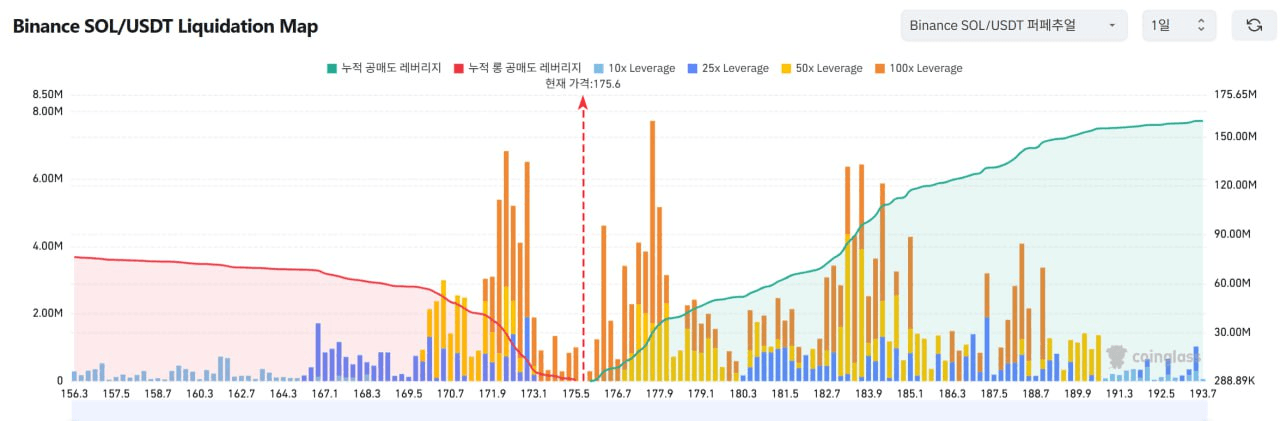Click the green 누적 공매도 legend swatch
Viewport: 1280px width, 421px height.
coord(332,68)
